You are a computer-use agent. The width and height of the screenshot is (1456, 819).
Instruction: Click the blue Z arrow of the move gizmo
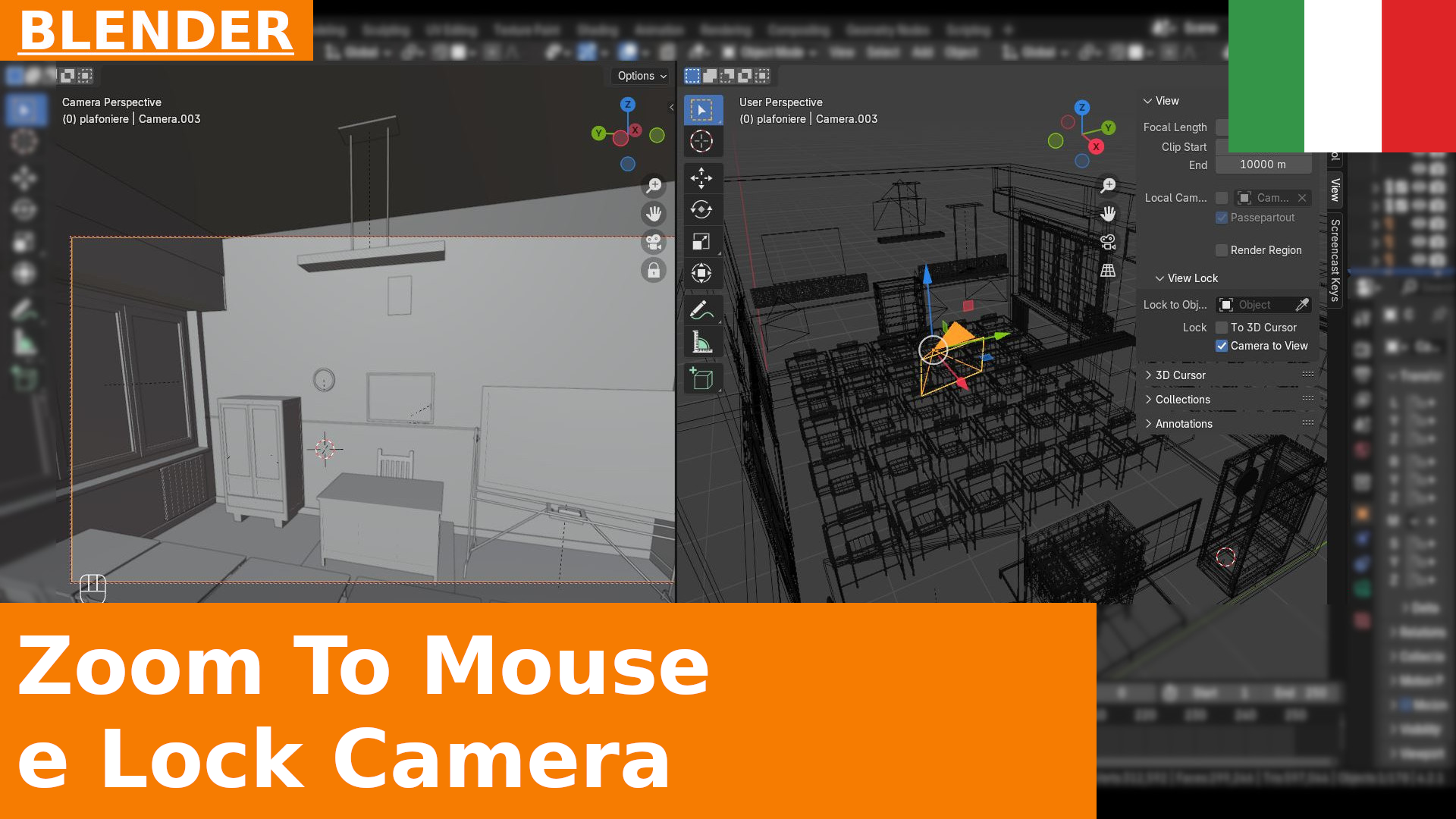tap(927, 276)
